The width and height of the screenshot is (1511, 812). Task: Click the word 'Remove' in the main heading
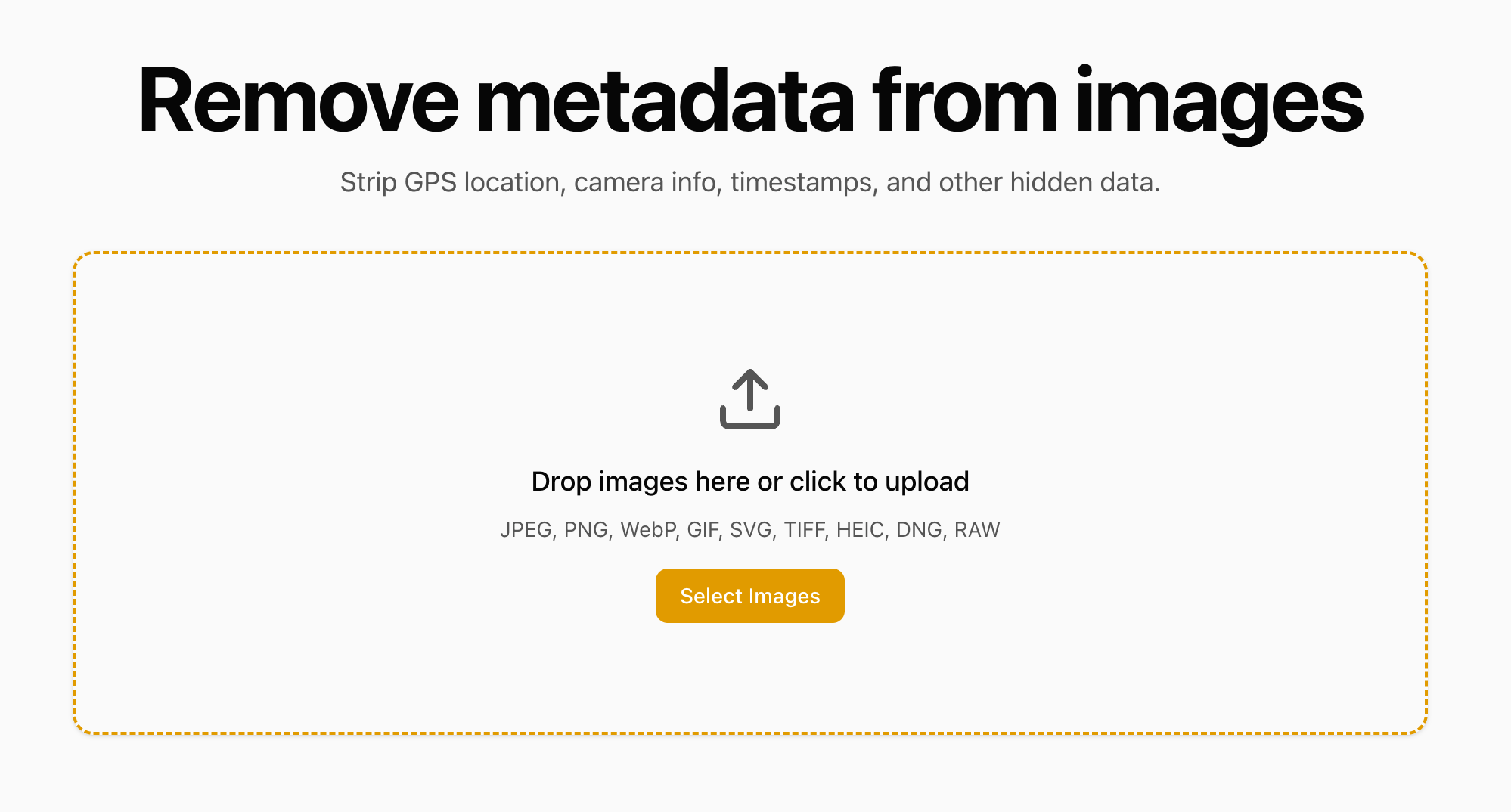click(x=298, y=102)
